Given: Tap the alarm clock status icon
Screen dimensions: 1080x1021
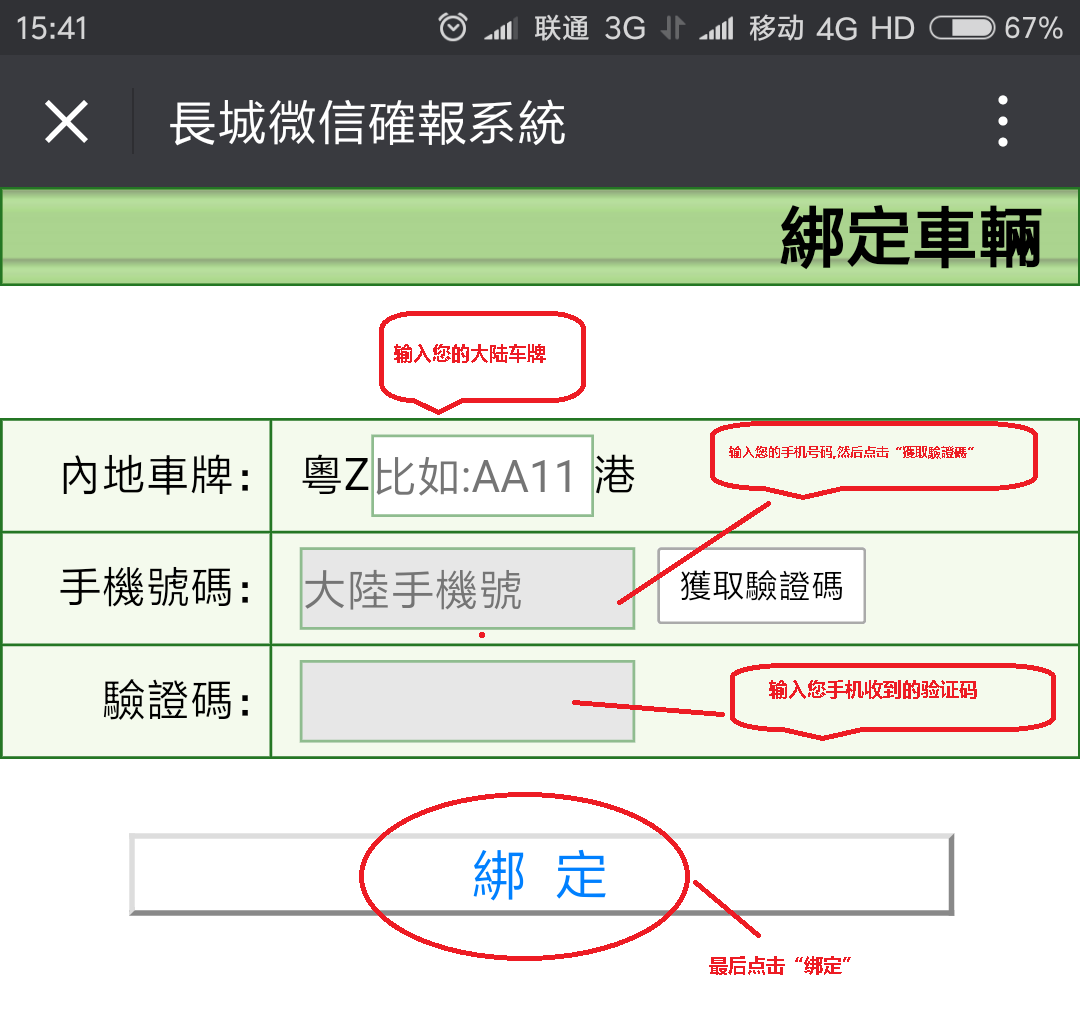Looking at the screenshot, I should click(x=453, y=28).
